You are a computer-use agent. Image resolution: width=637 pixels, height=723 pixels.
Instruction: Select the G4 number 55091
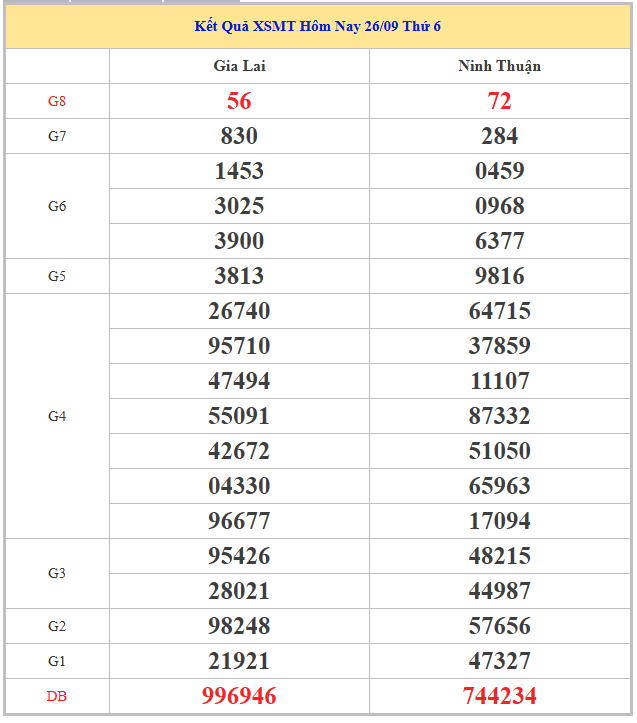pyautogui.click(x=239, y=416)
